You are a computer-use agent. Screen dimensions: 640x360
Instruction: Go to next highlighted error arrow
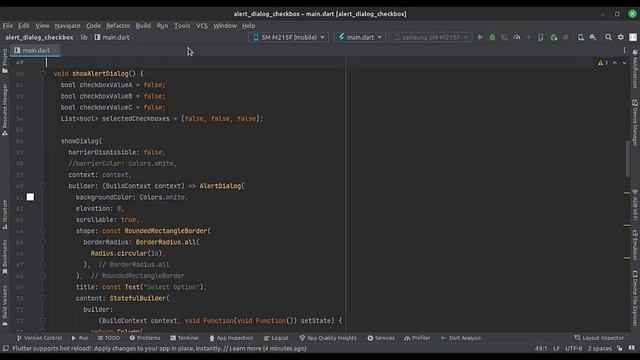click(x=624, y=63)
